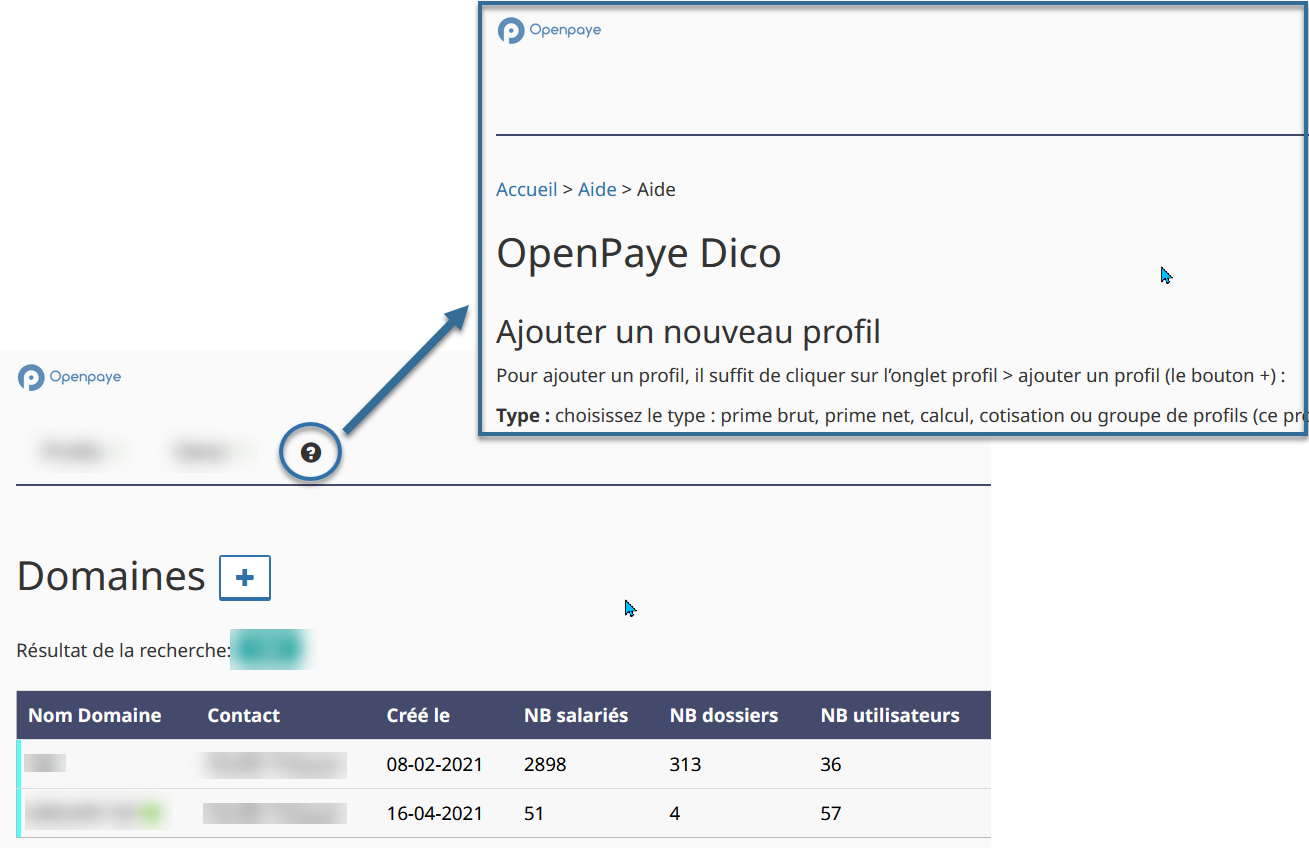Click the Résultat de la recherche label
The image size is (1309, 848).
124,651
